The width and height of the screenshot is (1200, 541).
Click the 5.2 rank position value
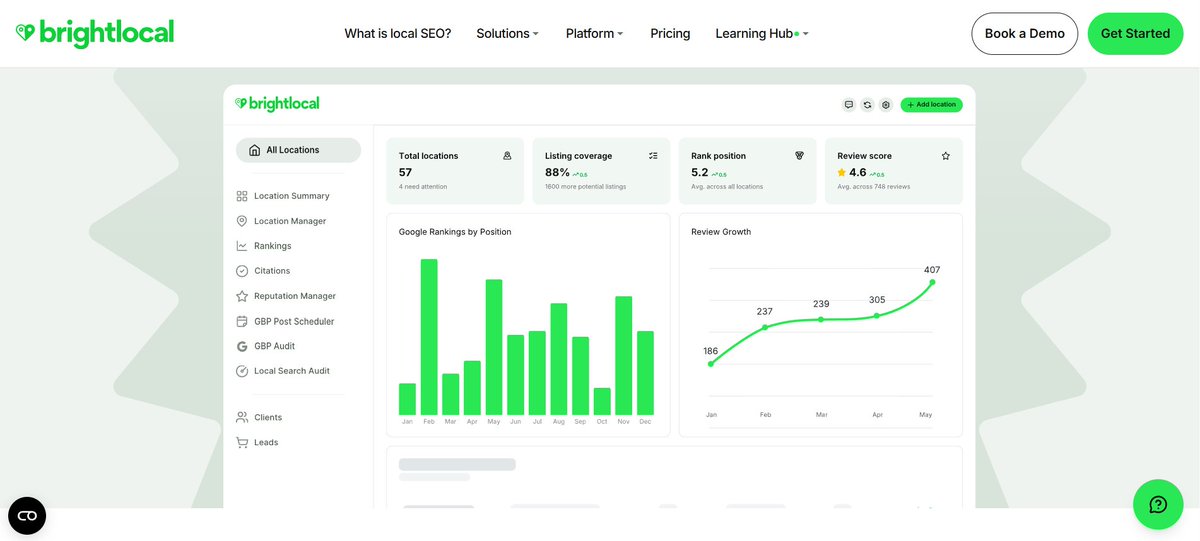700,172
